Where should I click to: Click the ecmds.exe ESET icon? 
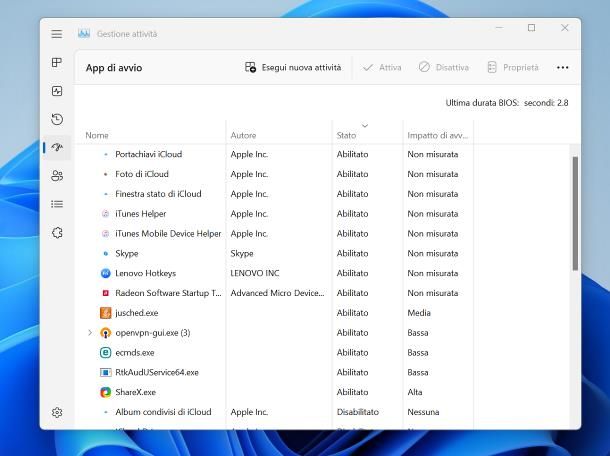105,353
